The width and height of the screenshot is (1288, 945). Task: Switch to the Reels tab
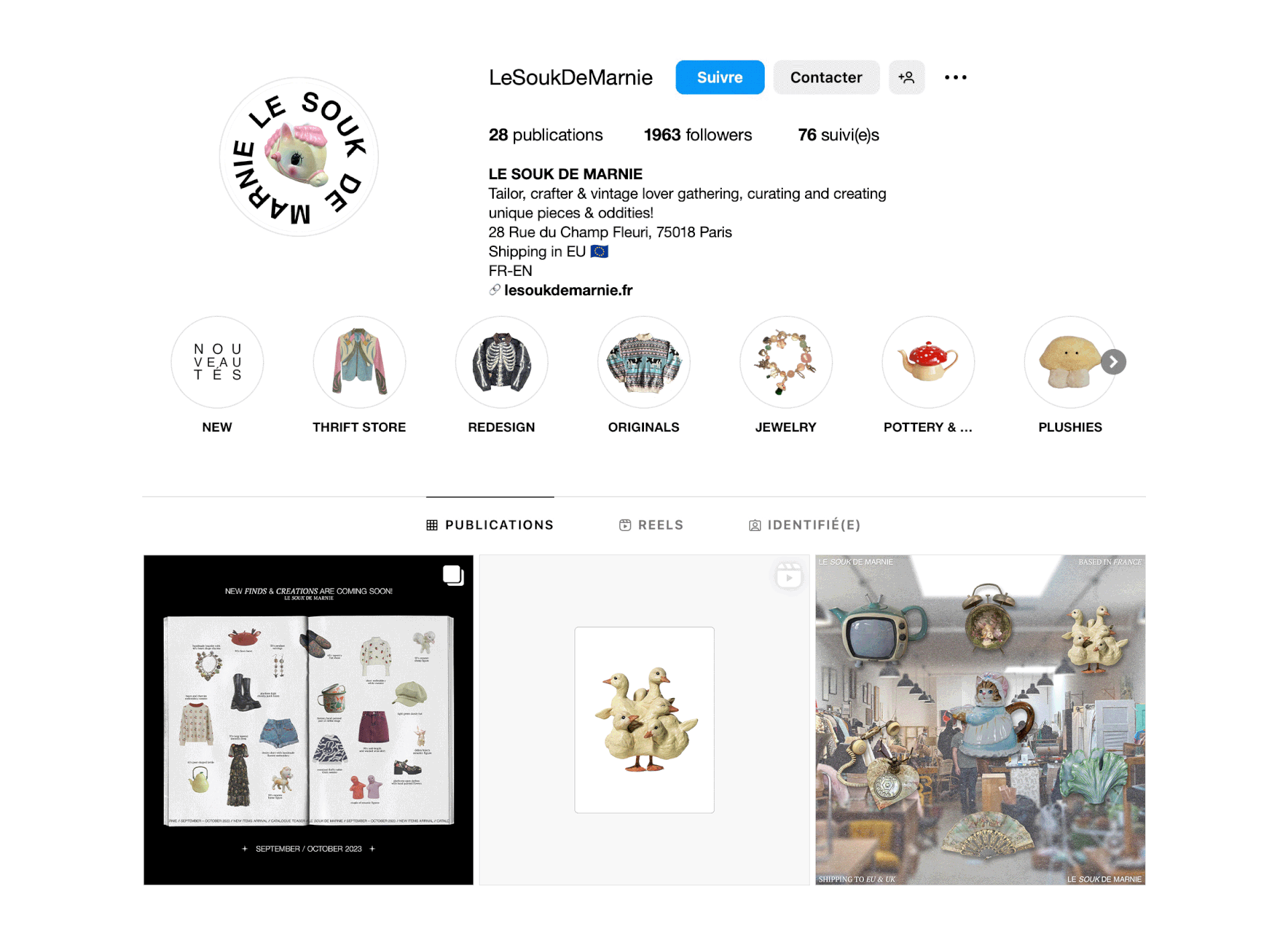651,525
